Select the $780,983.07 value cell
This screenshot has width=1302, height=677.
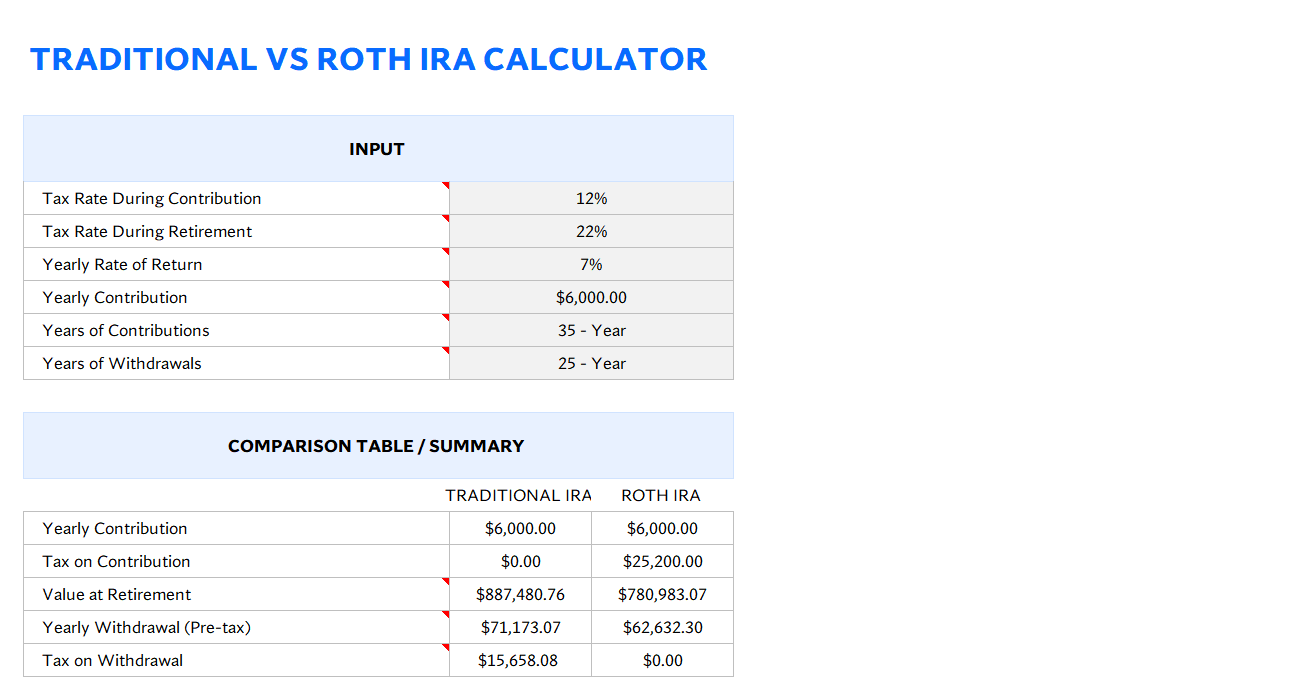click(662, 594)
